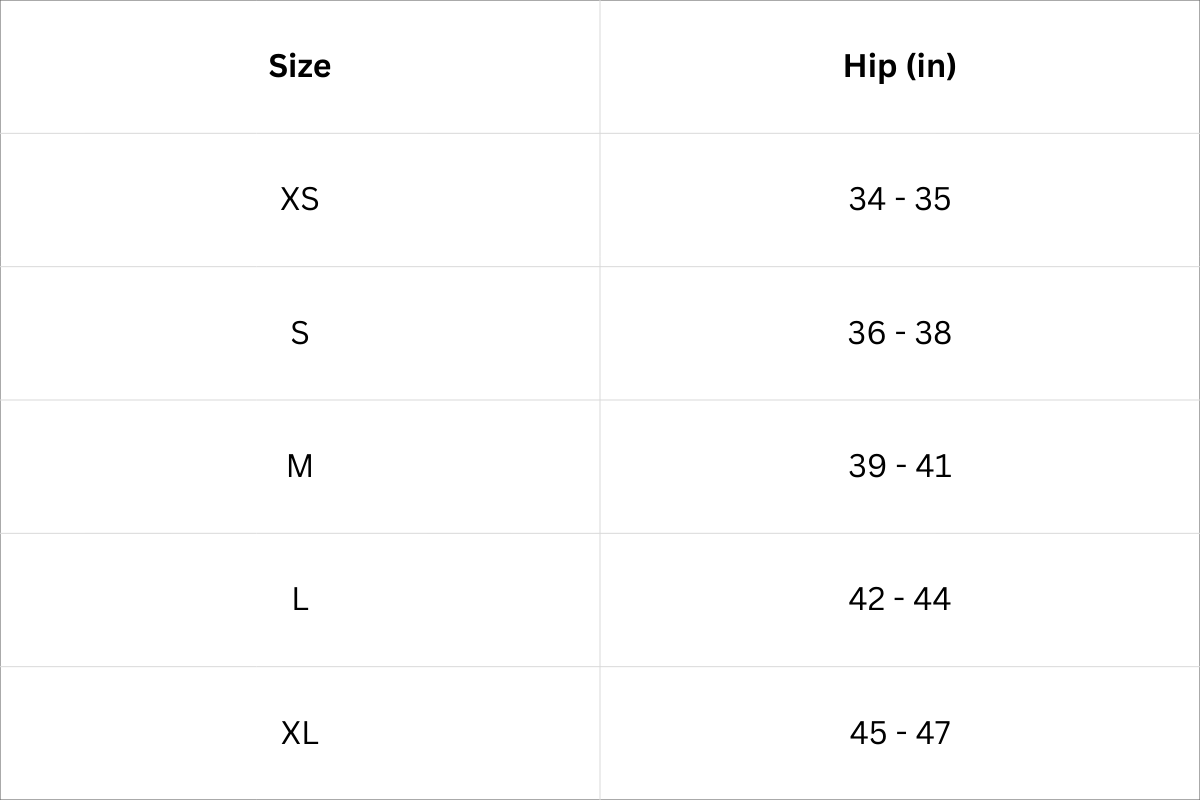Select the XS size cell
Screen dimensions: 1200x800
(299, 199)
